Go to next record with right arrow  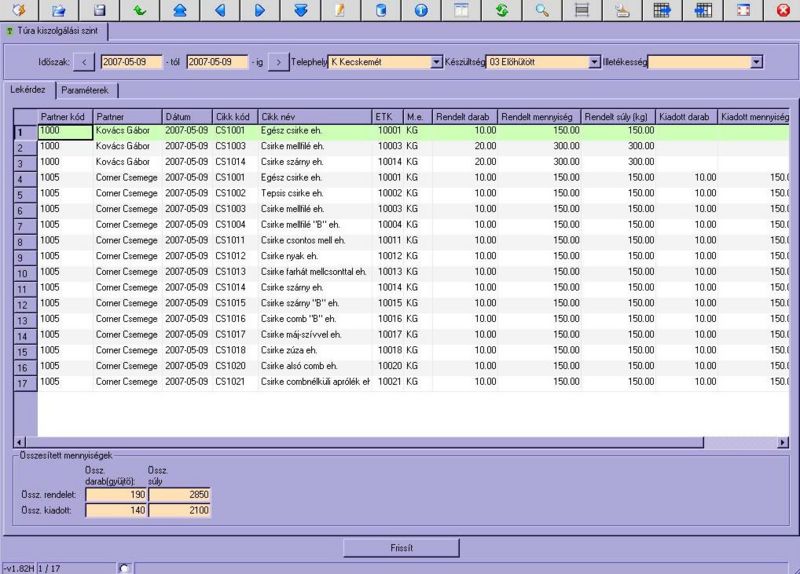(260, 10)
